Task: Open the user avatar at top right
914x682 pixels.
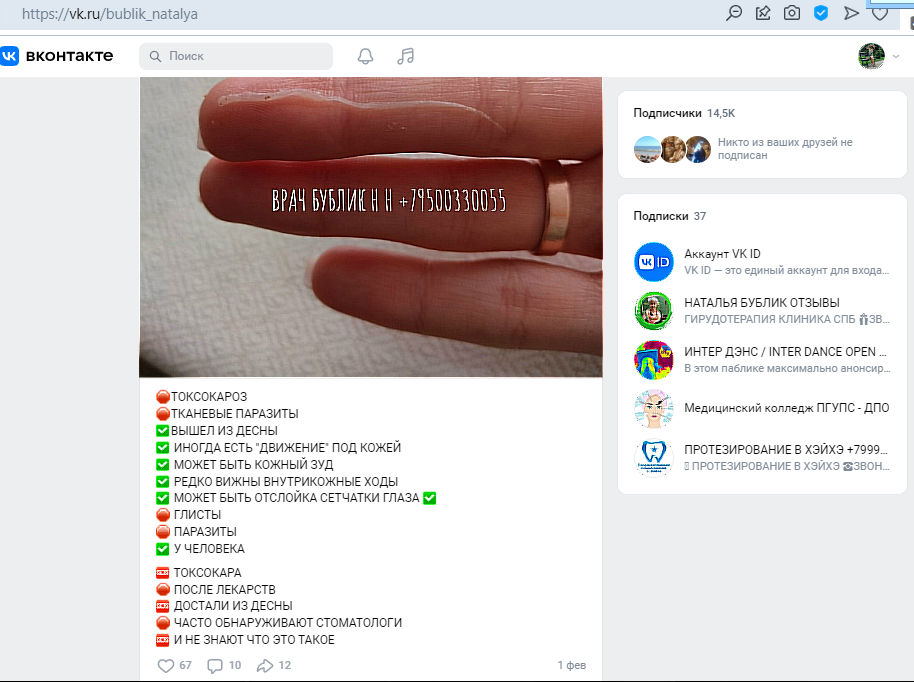Action: 871,56
